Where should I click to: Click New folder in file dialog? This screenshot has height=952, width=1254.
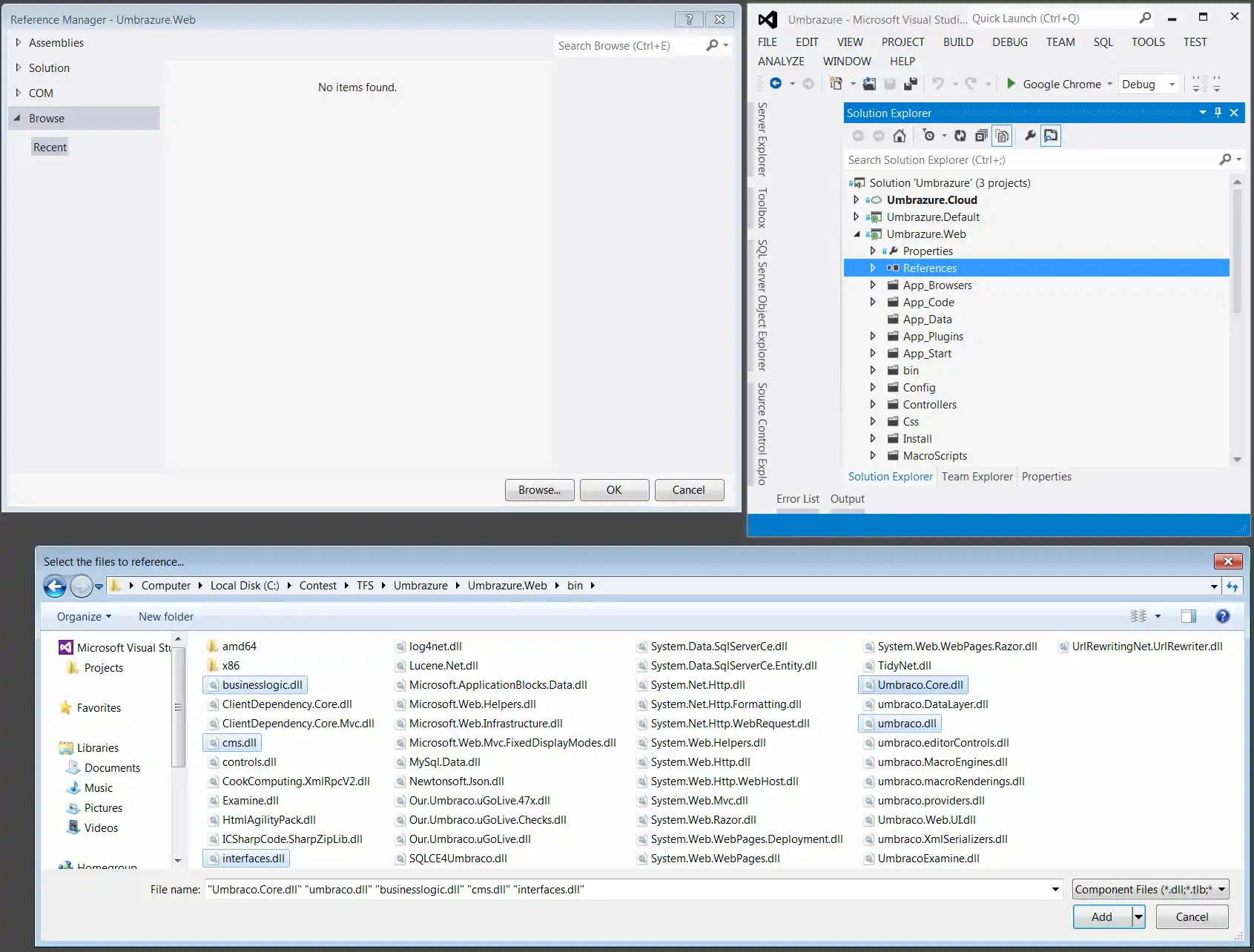tap(166, 617)
